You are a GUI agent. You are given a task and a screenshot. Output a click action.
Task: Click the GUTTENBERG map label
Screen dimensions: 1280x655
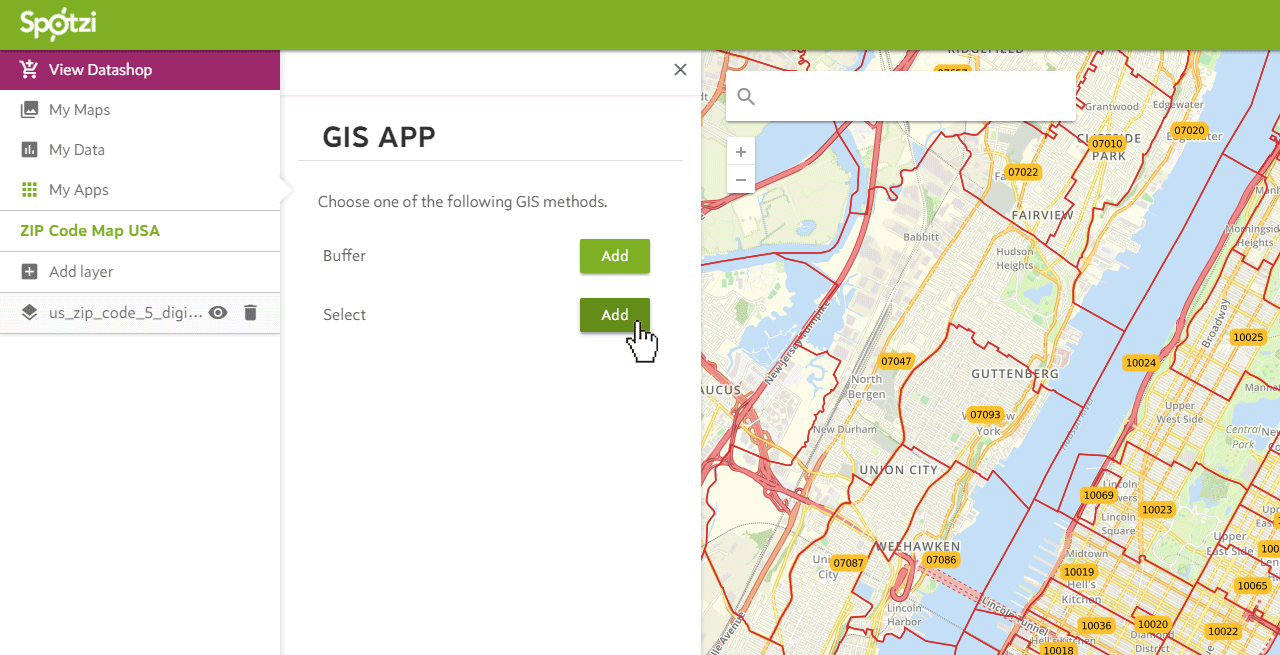tap(1015, 374)
